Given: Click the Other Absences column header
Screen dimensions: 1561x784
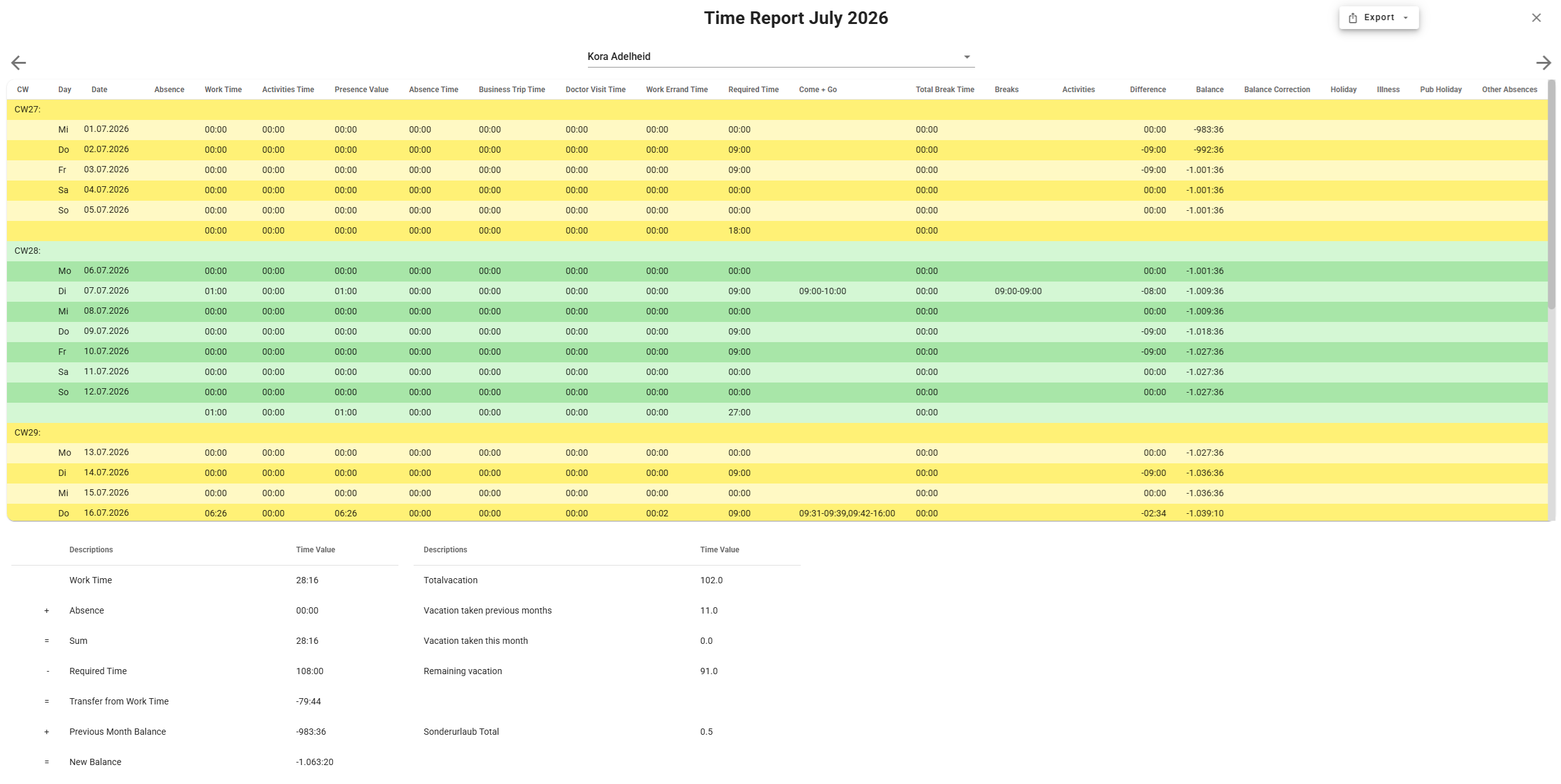Looking at the screenshot, I should tap(1509, 90).
